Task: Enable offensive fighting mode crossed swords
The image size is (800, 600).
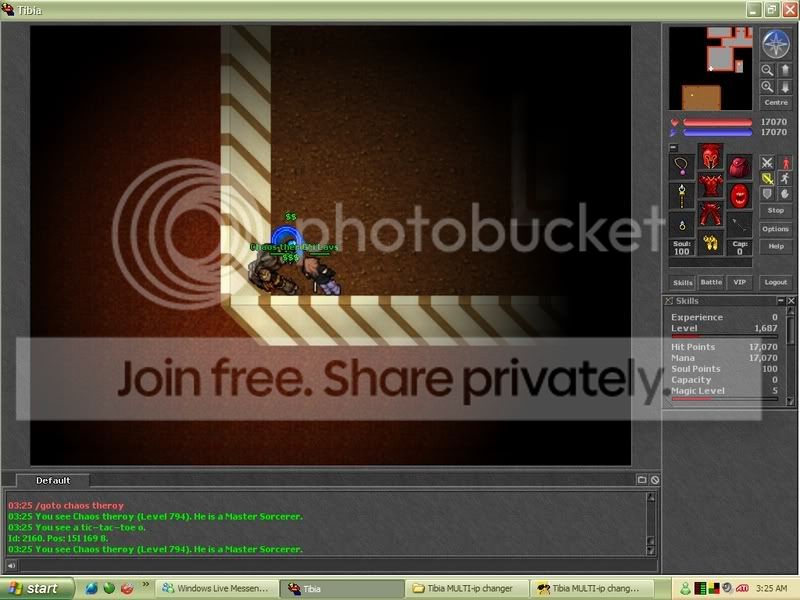Action: tap(767, 163)
